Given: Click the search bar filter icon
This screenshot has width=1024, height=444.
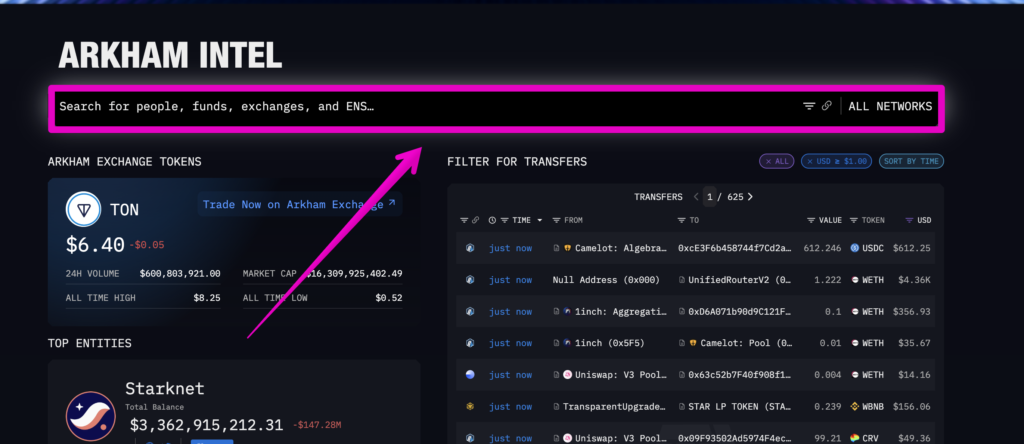Looking at the screenshot, I should click(x=809, y=106).
